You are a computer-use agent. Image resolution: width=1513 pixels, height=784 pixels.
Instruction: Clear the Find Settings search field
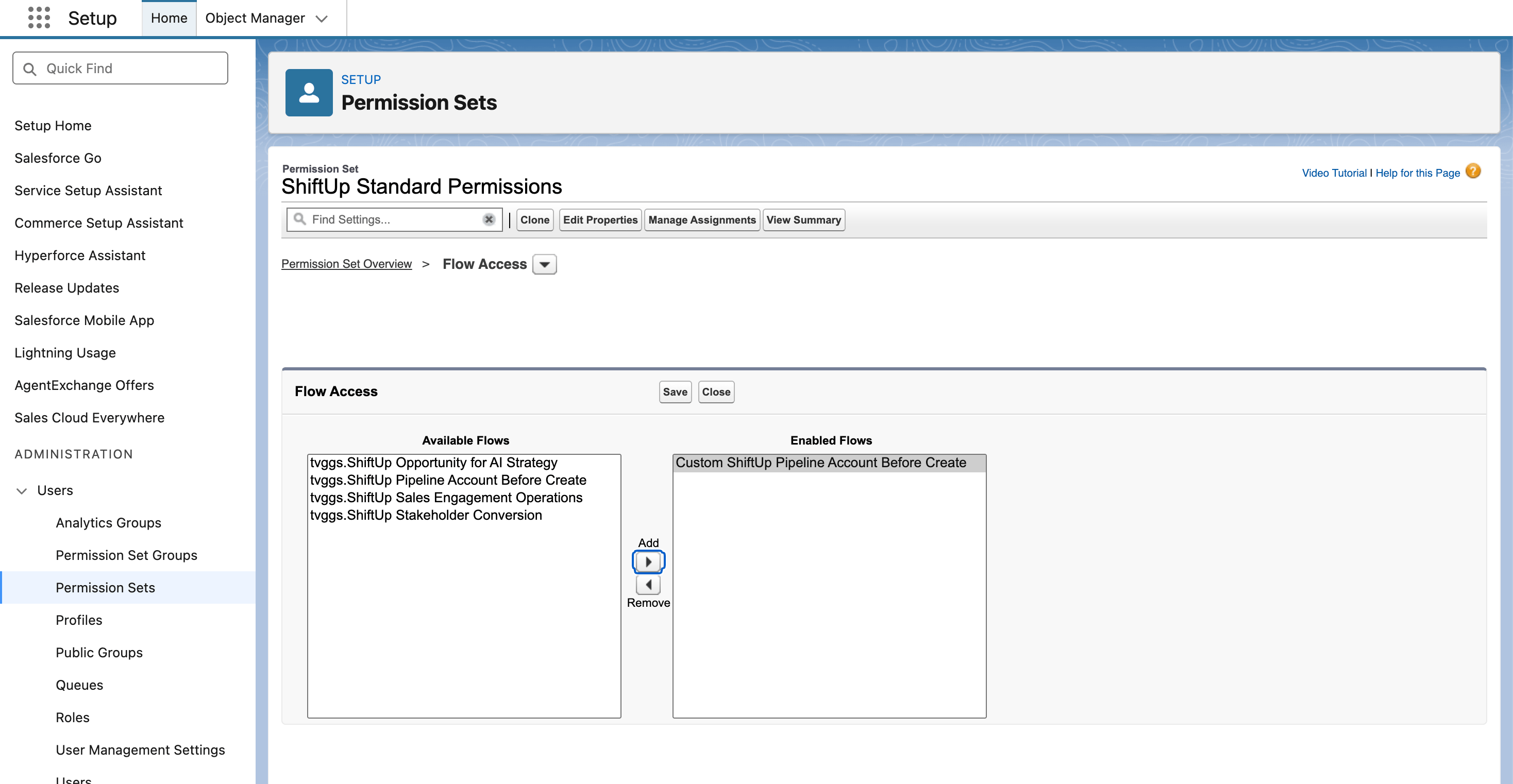[489, 219]
